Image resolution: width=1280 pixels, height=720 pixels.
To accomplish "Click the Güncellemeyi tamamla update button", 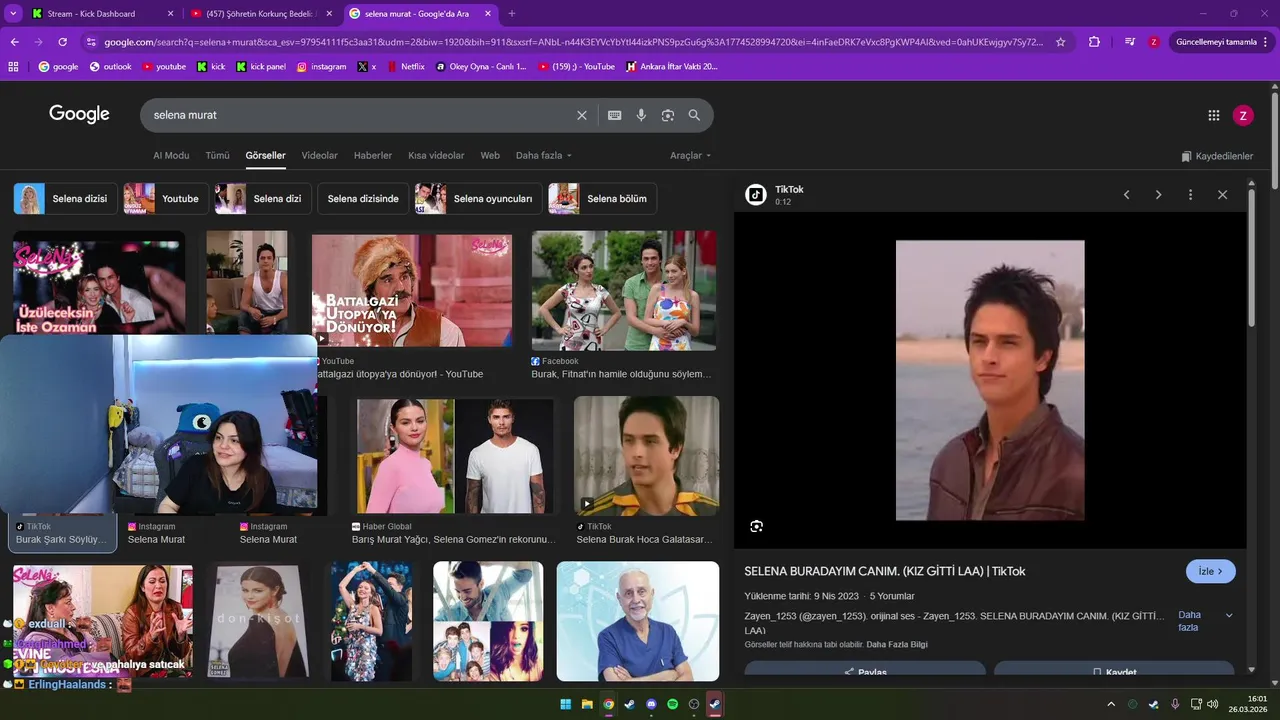I will point(1223,42).
